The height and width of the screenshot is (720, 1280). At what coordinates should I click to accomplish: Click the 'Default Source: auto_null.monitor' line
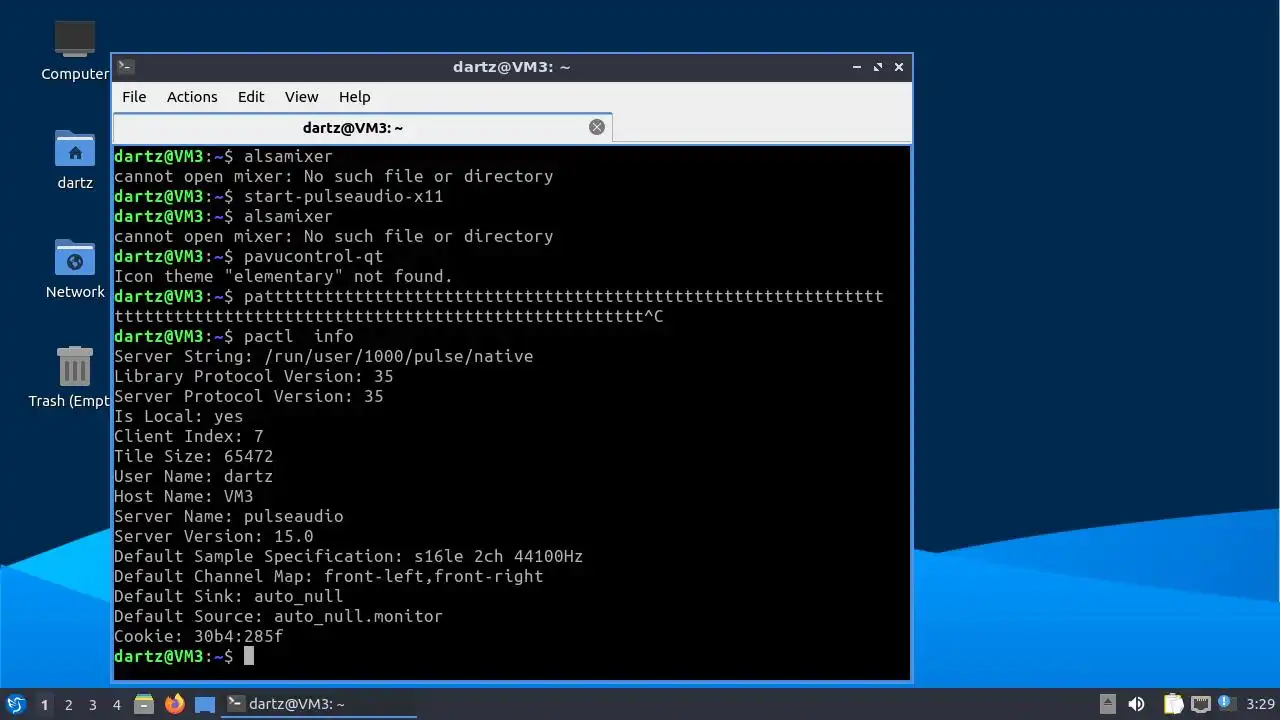pos(278,616)
